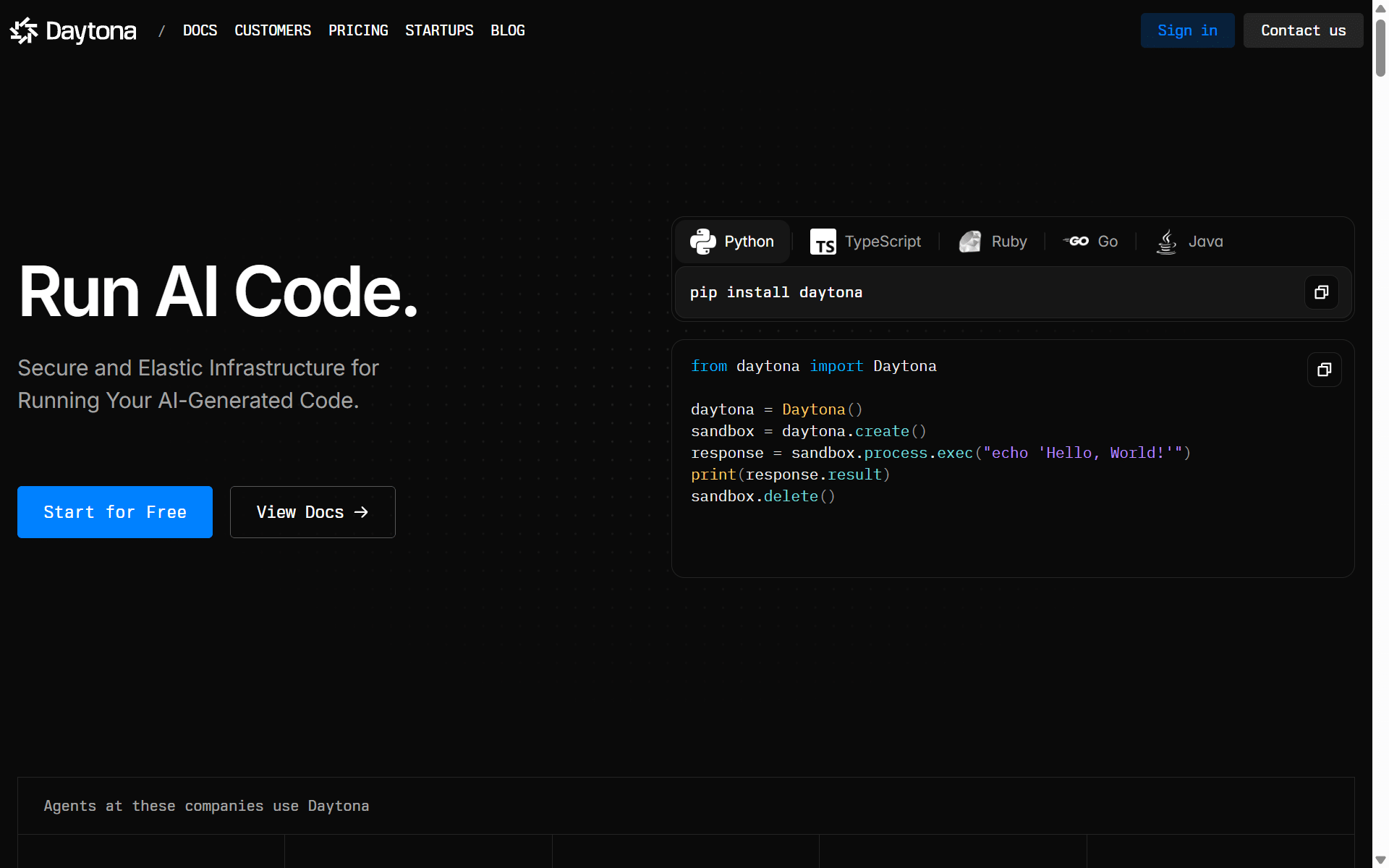Click the 'sandbox.delete()' code line
The height and width of the screenshot is (868, 1389).
(763, 496)
